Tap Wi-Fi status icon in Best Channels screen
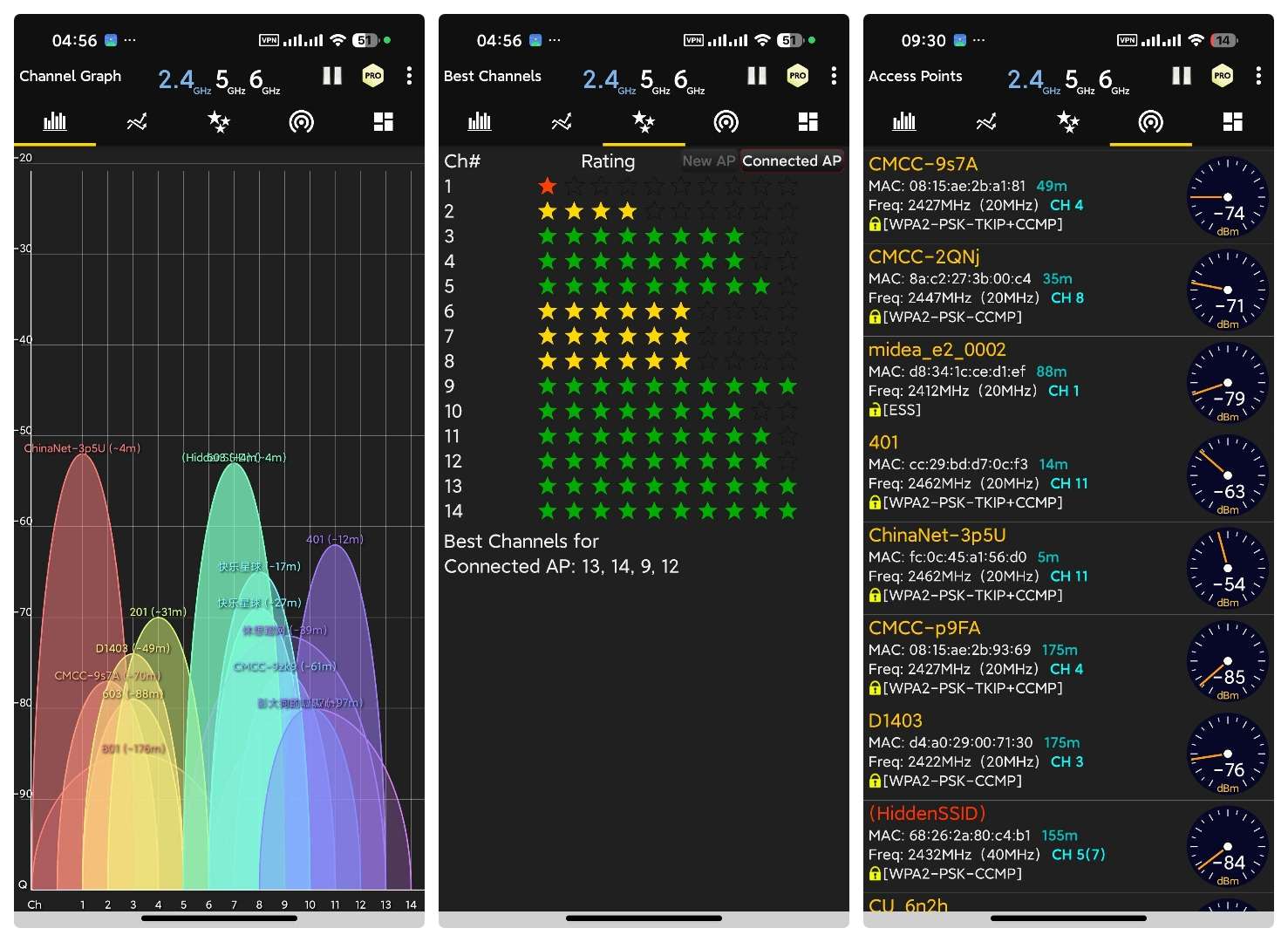The height and width of the screenshot is (942, 1288). point(762,40)
